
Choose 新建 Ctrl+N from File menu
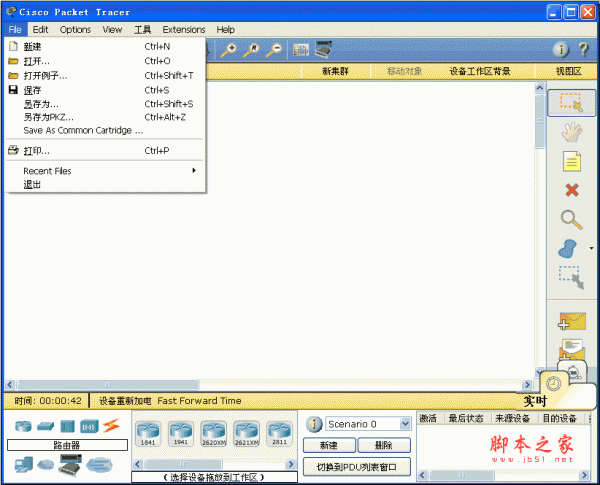click(105, 46)
